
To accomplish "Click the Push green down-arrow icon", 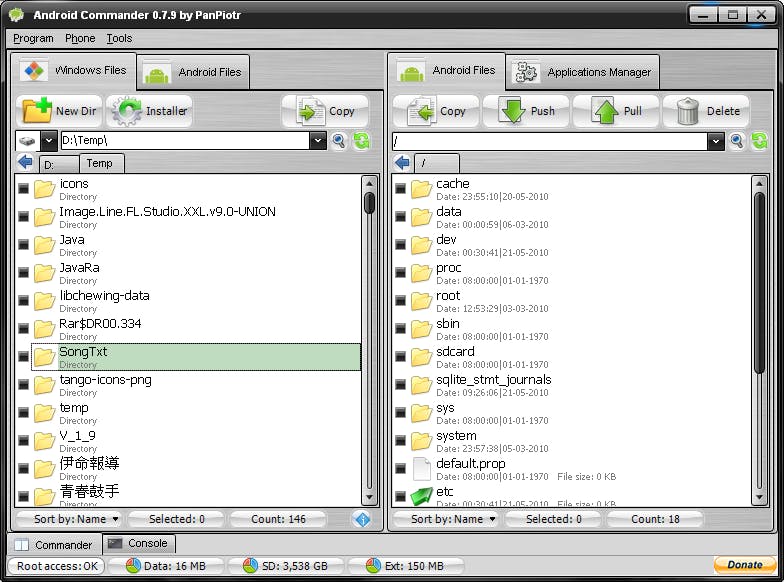I will pos(511,111).
